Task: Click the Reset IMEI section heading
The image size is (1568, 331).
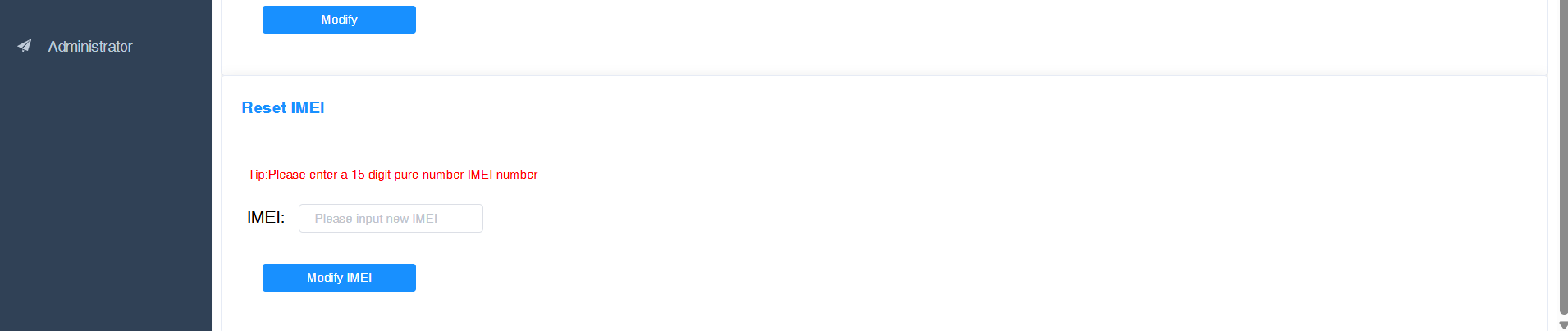Action: tap(283, 107)
